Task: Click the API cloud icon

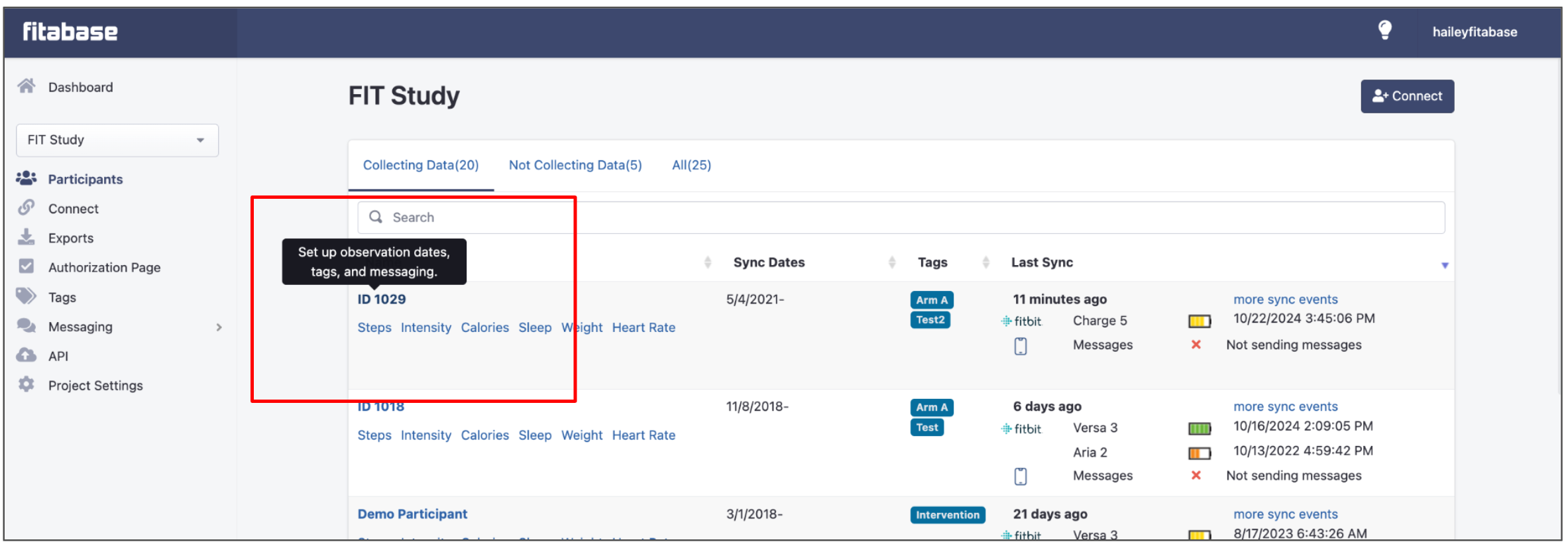Action: 27,355
